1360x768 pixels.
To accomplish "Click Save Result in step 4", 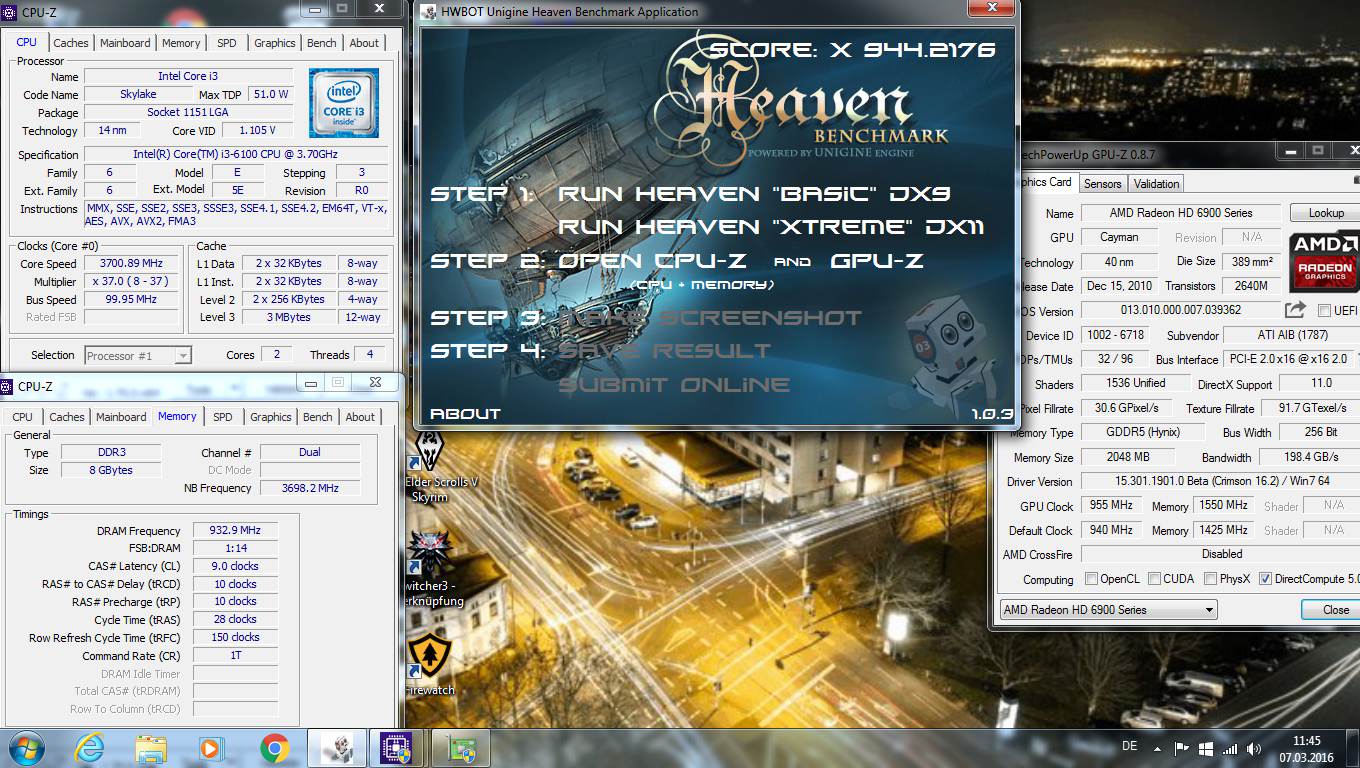I will [x=664, y=351].
